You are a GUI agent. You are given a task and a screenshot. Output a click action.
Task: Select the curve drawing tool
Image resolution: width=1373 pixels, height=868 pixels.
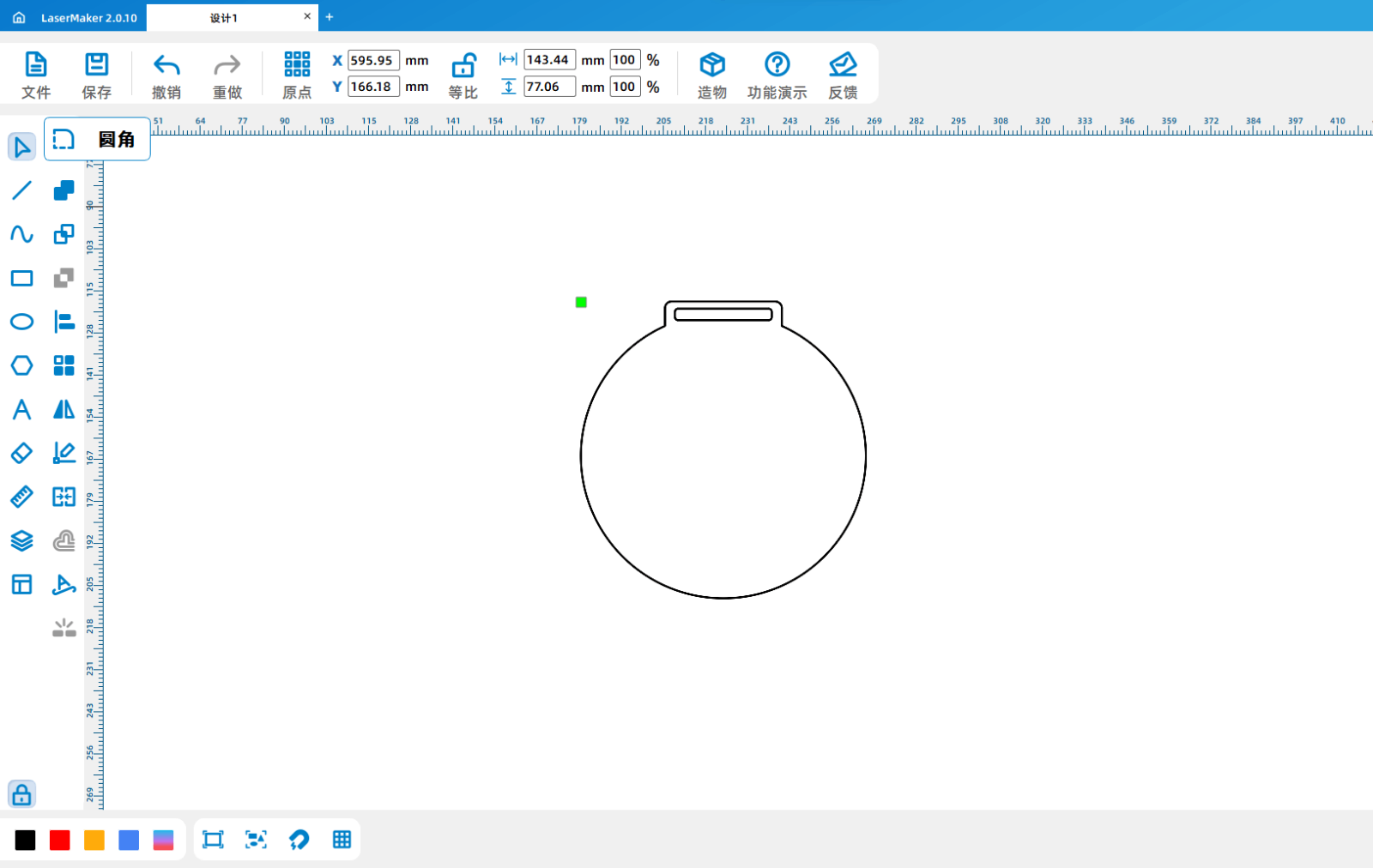click(21, 234)
